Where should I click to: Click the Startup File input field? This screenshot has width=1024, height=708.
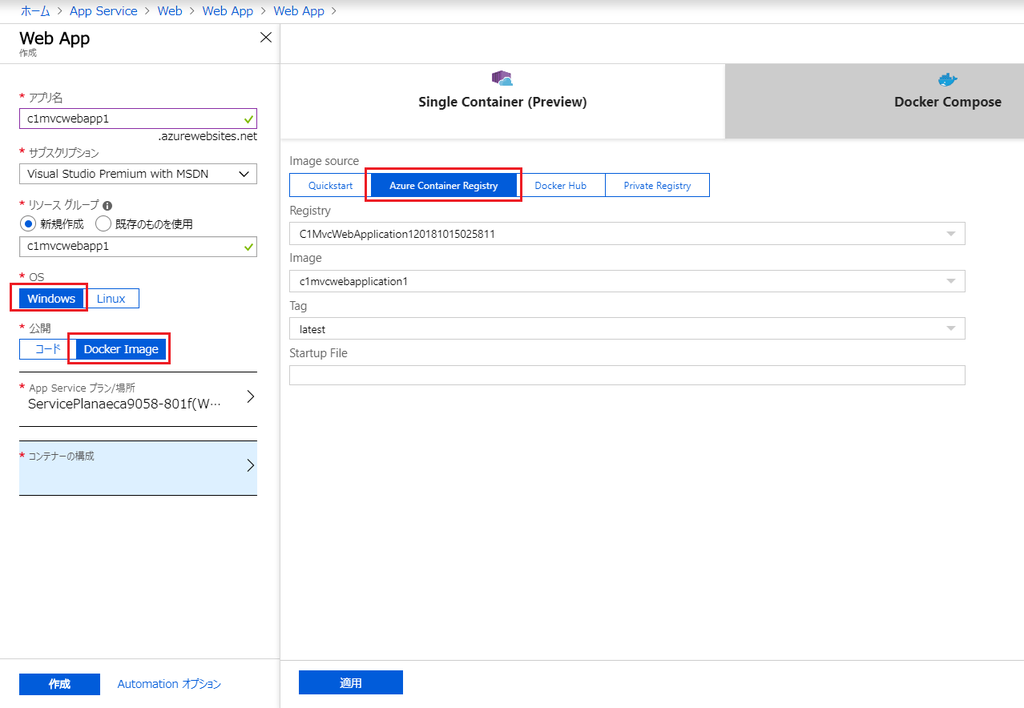[x=627, y=375]
